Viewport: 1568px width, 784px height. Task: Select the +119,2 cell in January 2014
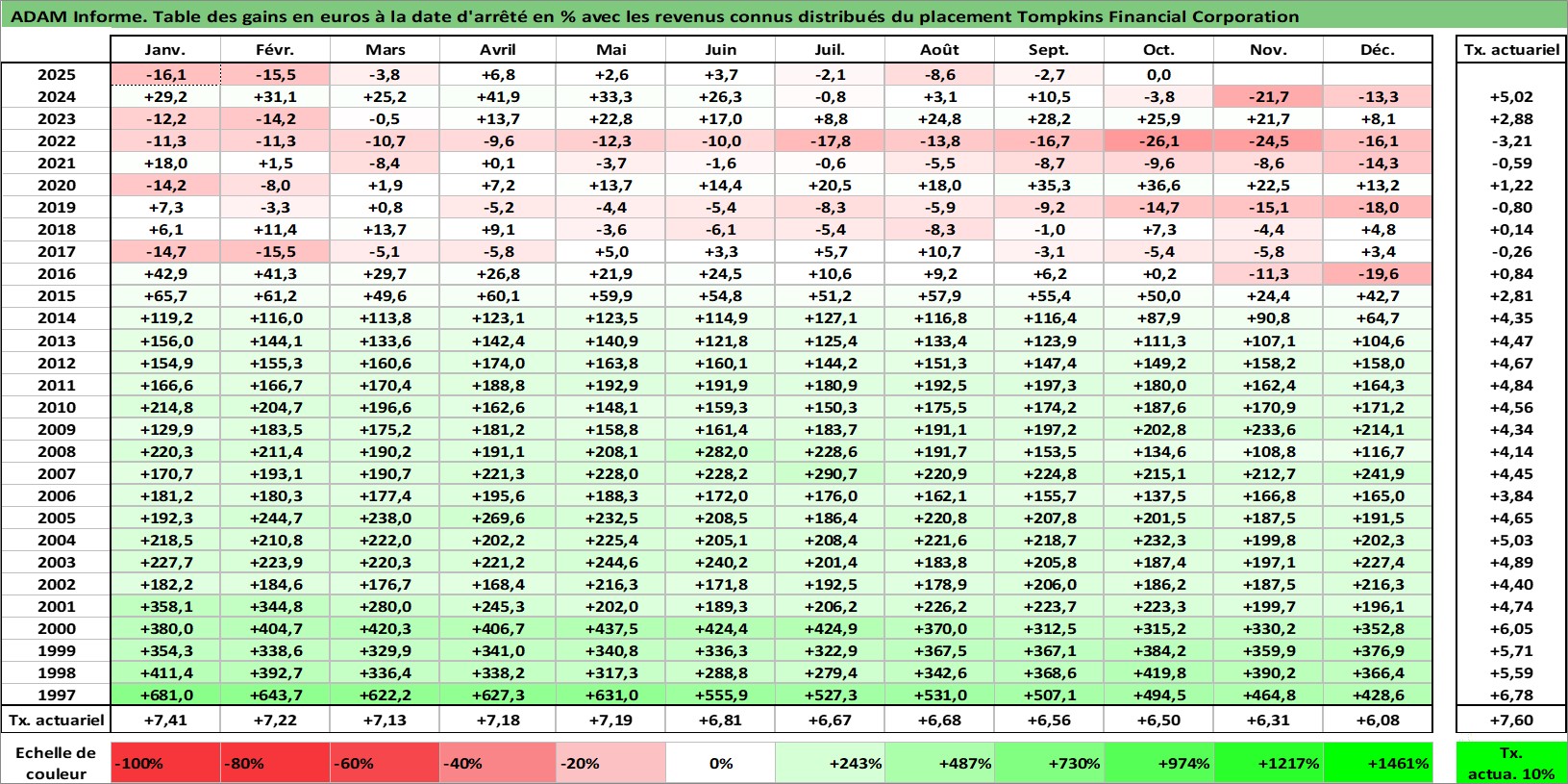point(165,317)
